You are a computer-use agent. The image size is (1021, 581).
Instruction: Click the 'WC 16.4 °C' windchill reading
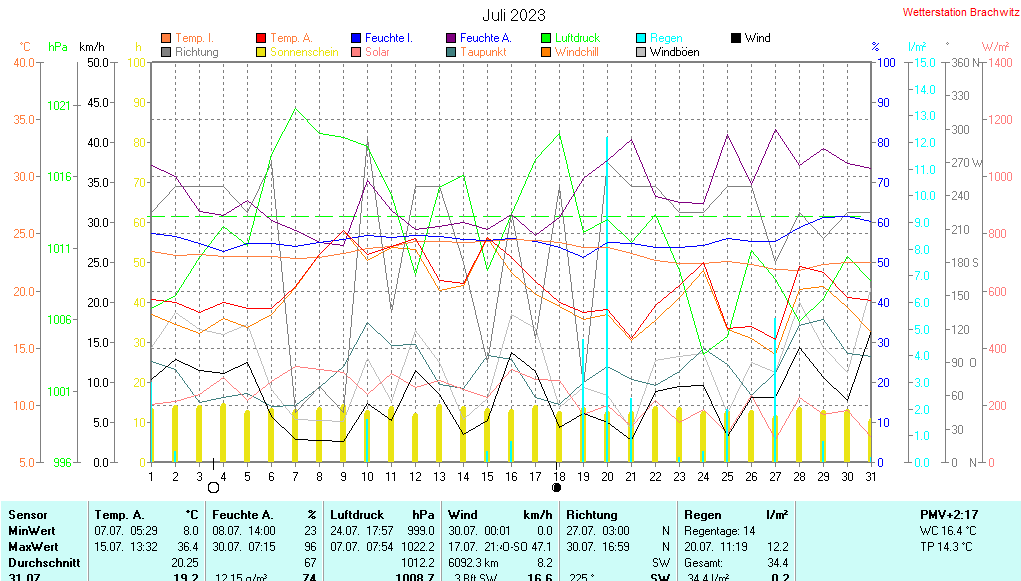pos(948,531)
